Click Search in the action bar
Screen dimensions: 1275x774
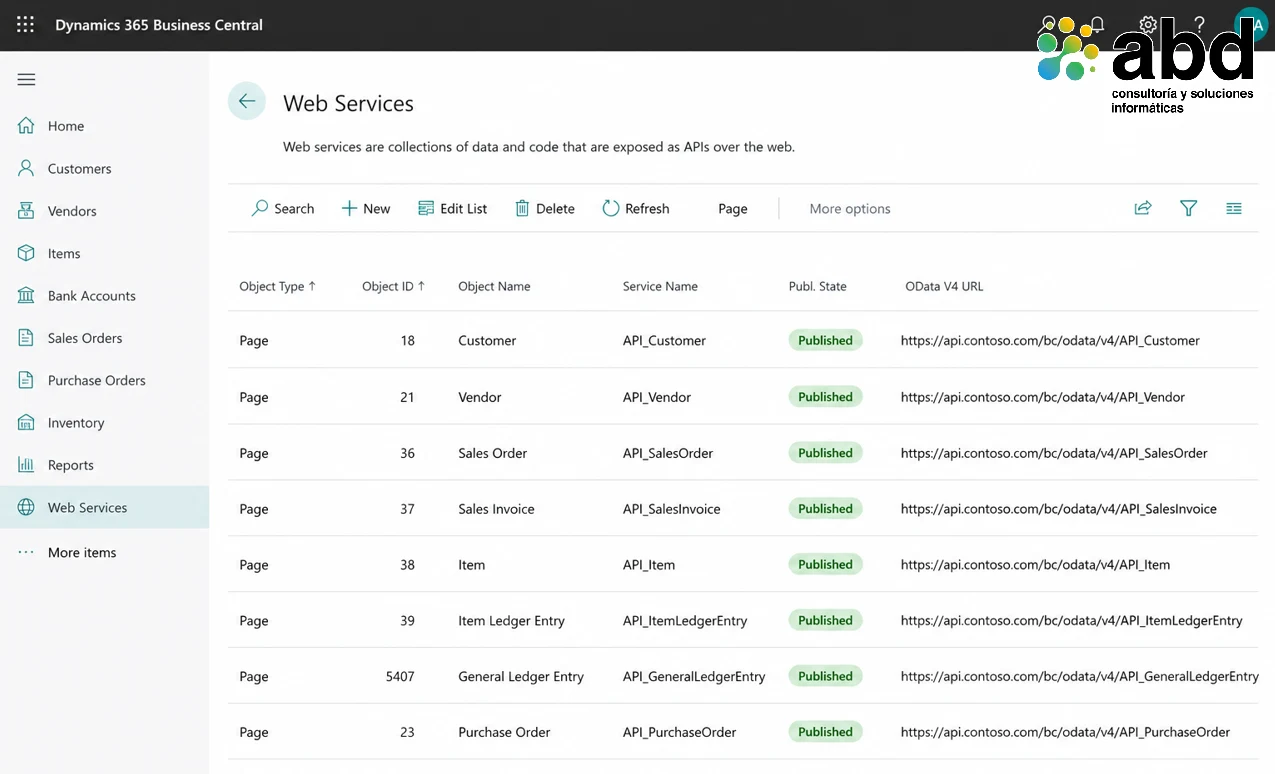(283, 208)
